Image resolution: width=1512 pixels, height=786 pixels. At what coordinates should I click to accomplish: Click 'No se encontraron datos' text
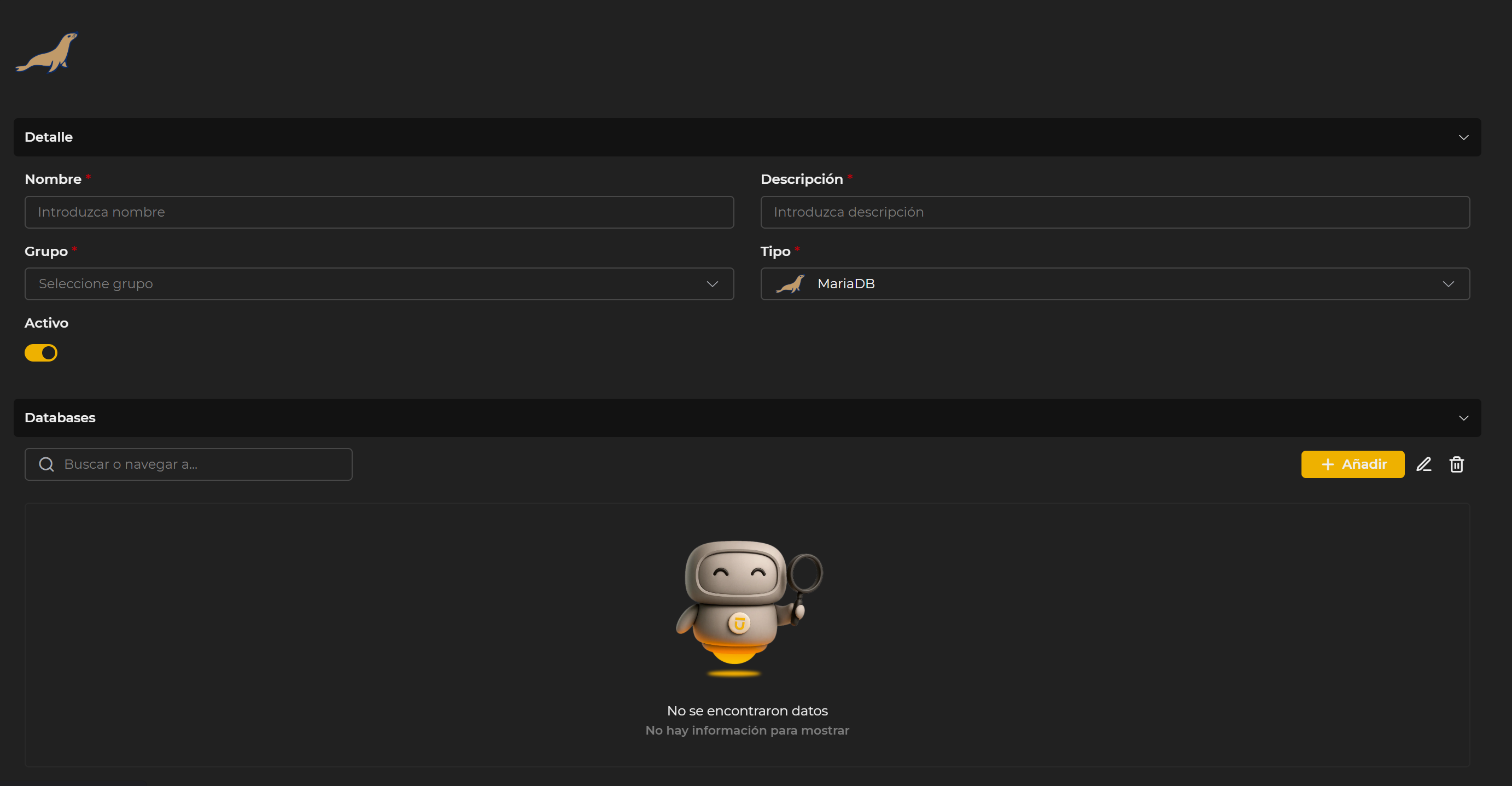point(747,711)
